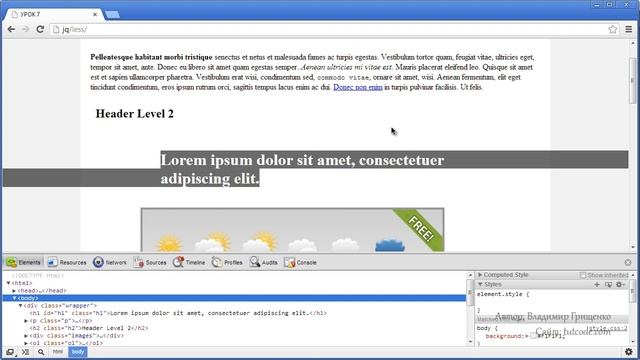This screenshot has width=640, height=360.
Task: Collapse the div class wrapper node
Action: coord(20,306)
